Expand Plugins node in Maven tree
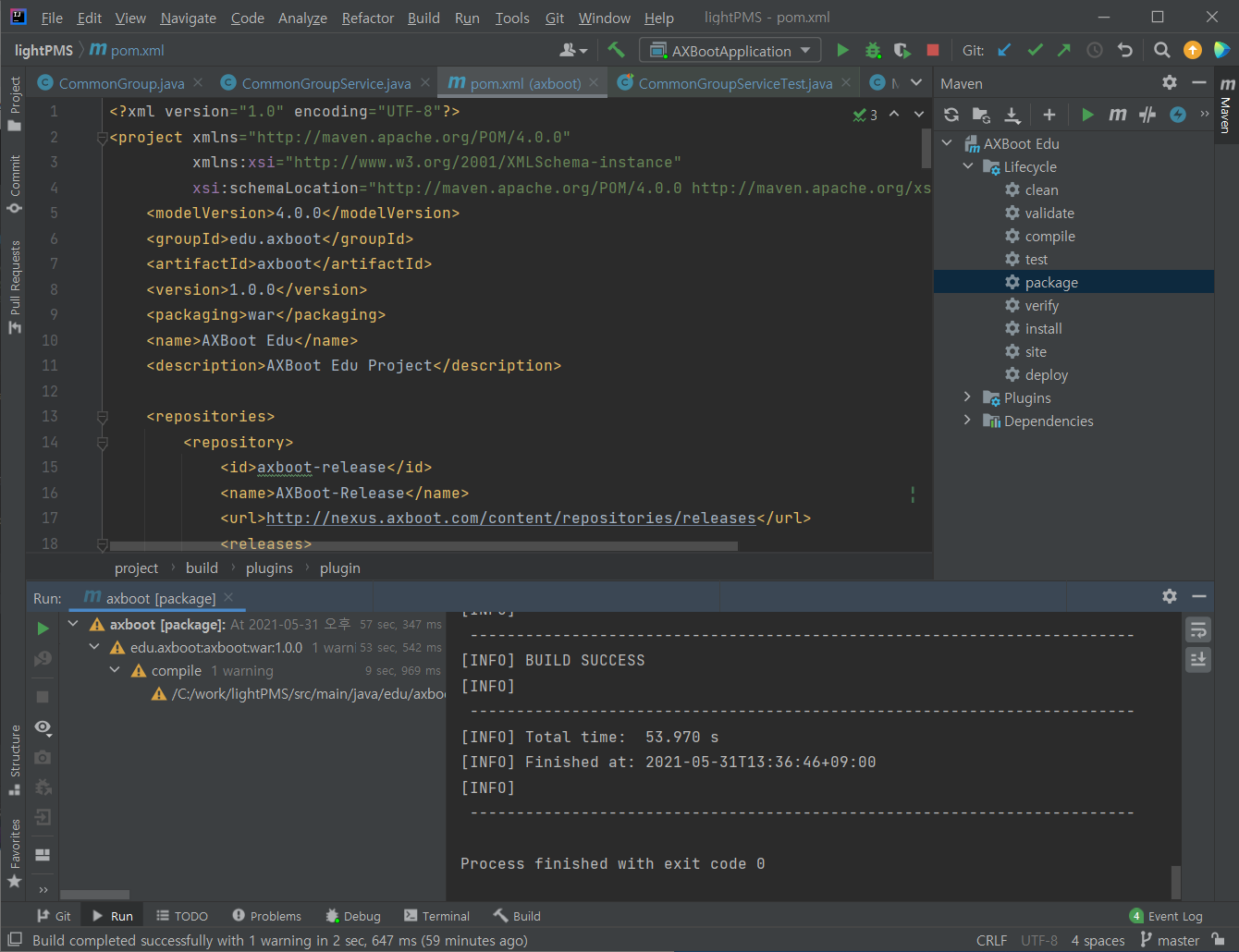This screenshot has width=1239, height=952. point(968,397)
